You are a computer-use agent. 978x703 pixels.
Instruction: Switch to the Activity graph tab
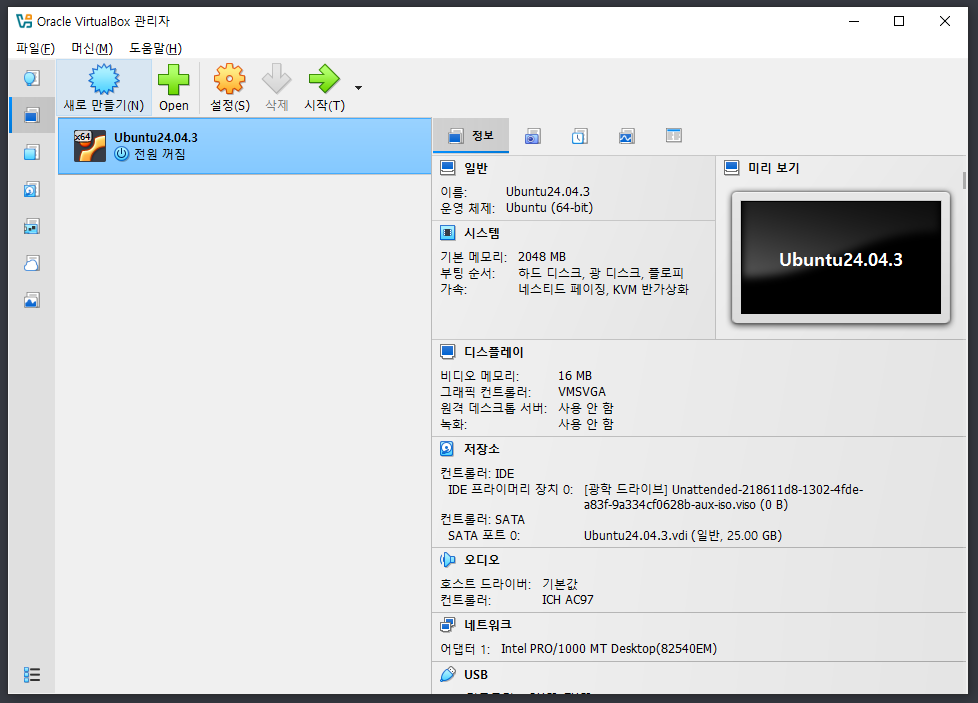tap(627, 136)
